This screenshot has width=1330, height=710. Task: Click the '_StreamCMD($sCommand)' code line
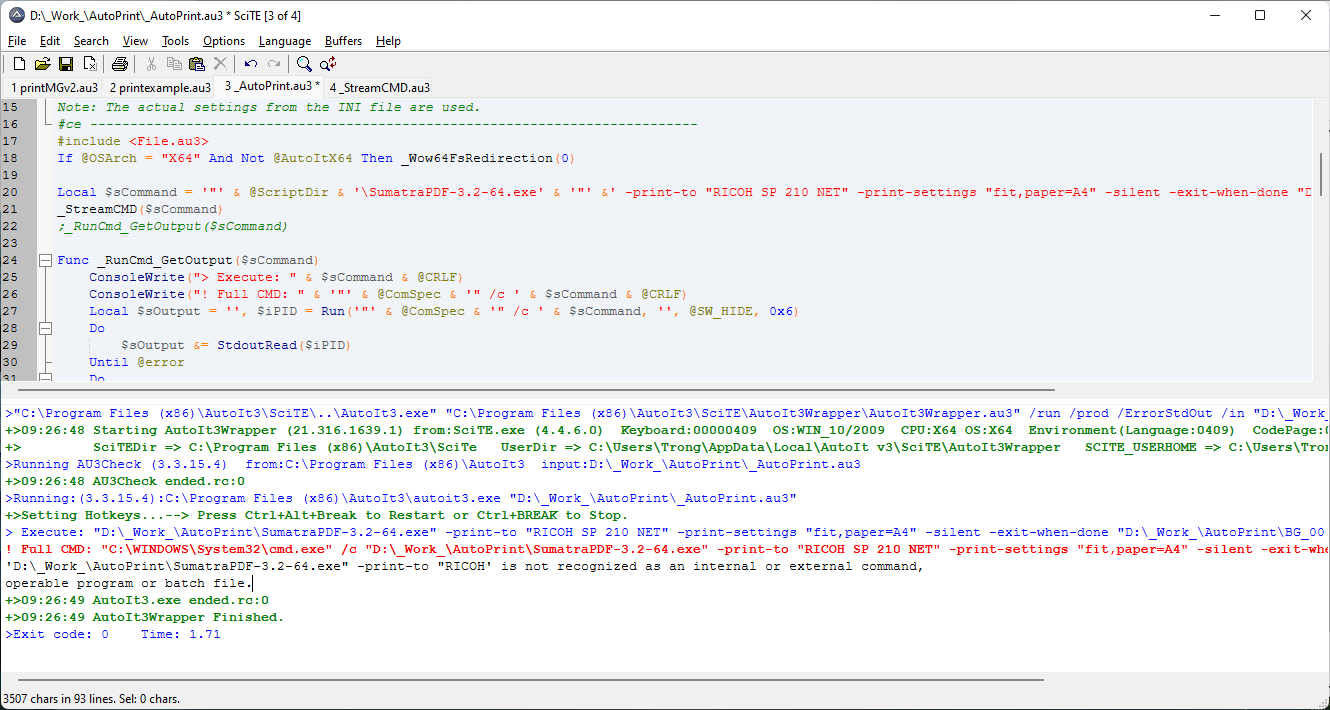pyautogui.click(x=139, y=209)
